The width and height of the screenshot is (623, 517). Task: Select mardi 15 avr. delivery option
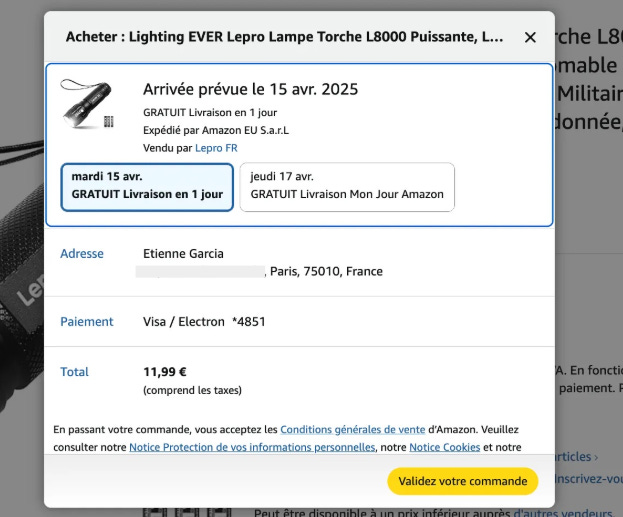(147, 187)
